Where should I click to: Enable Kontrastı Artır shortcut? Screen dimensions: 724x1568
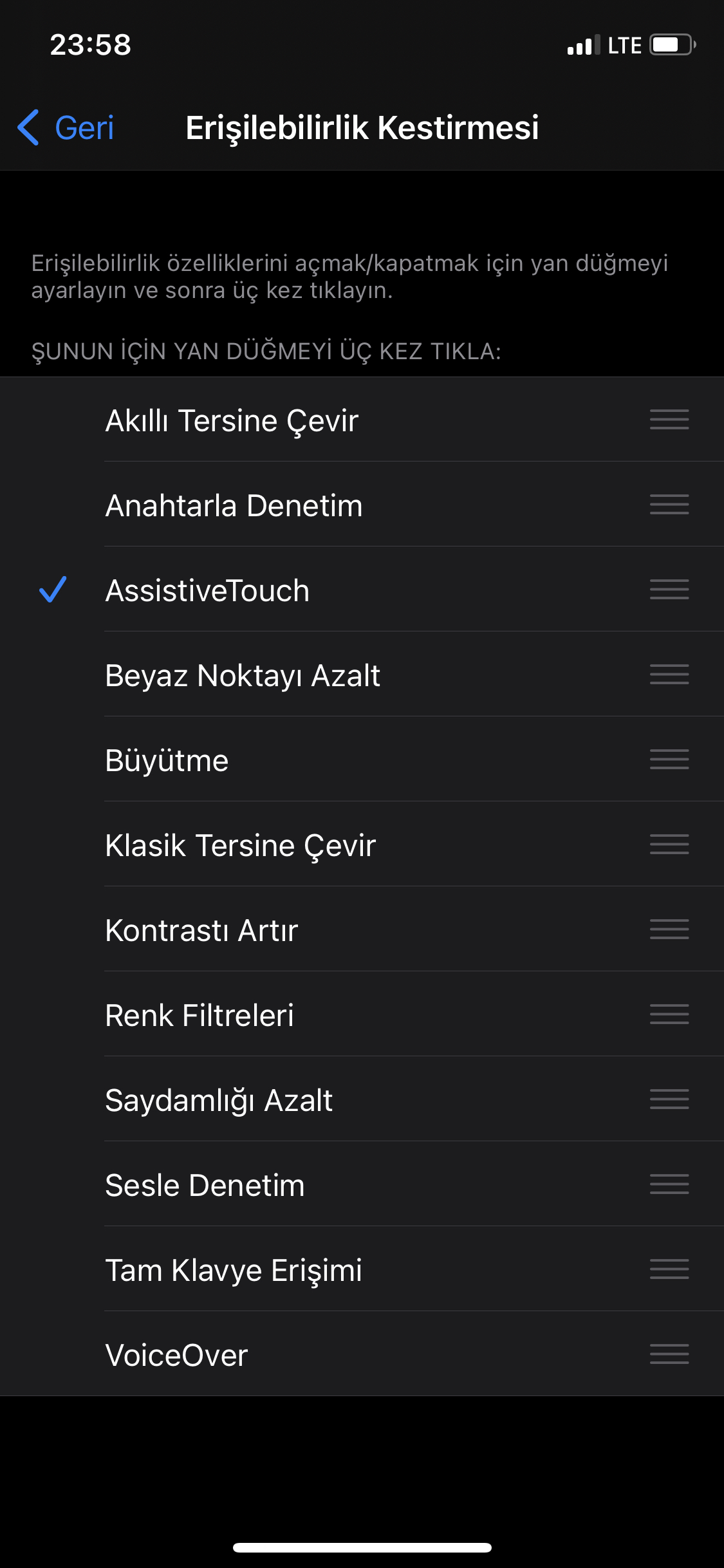pos(362,929)
